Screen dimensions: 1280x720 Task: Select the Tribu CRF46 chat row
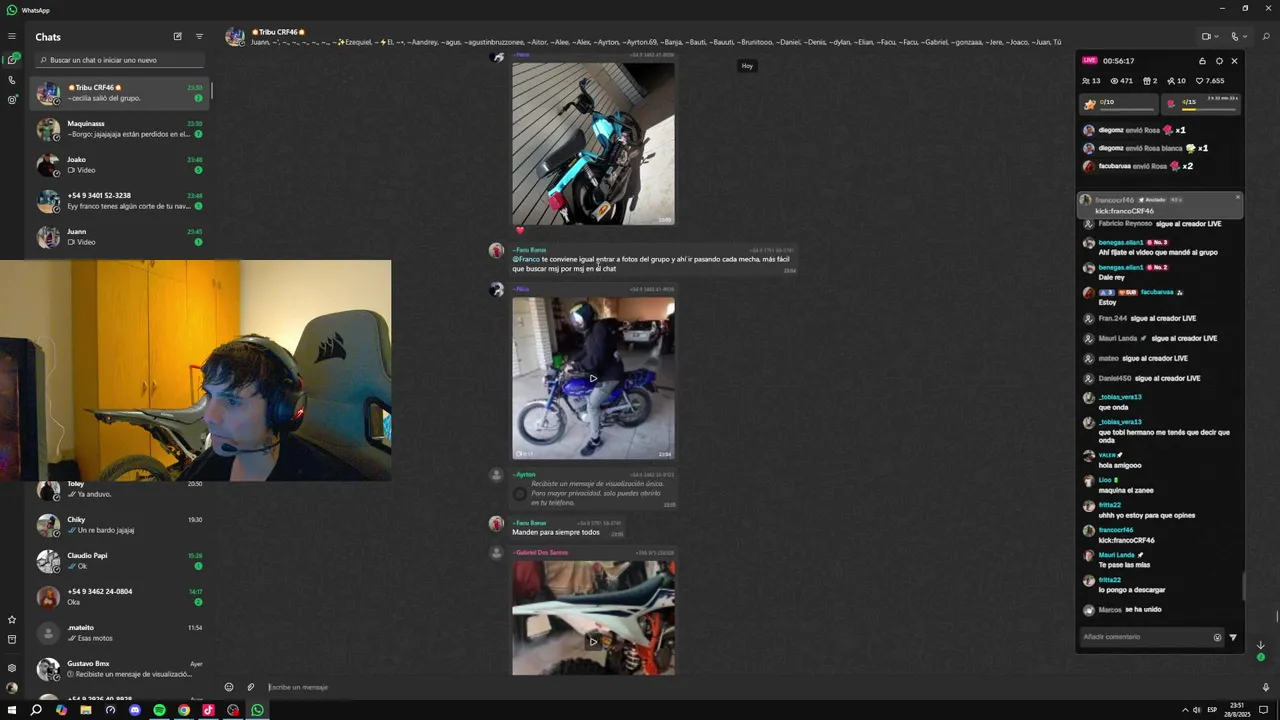tap(120, 93)
